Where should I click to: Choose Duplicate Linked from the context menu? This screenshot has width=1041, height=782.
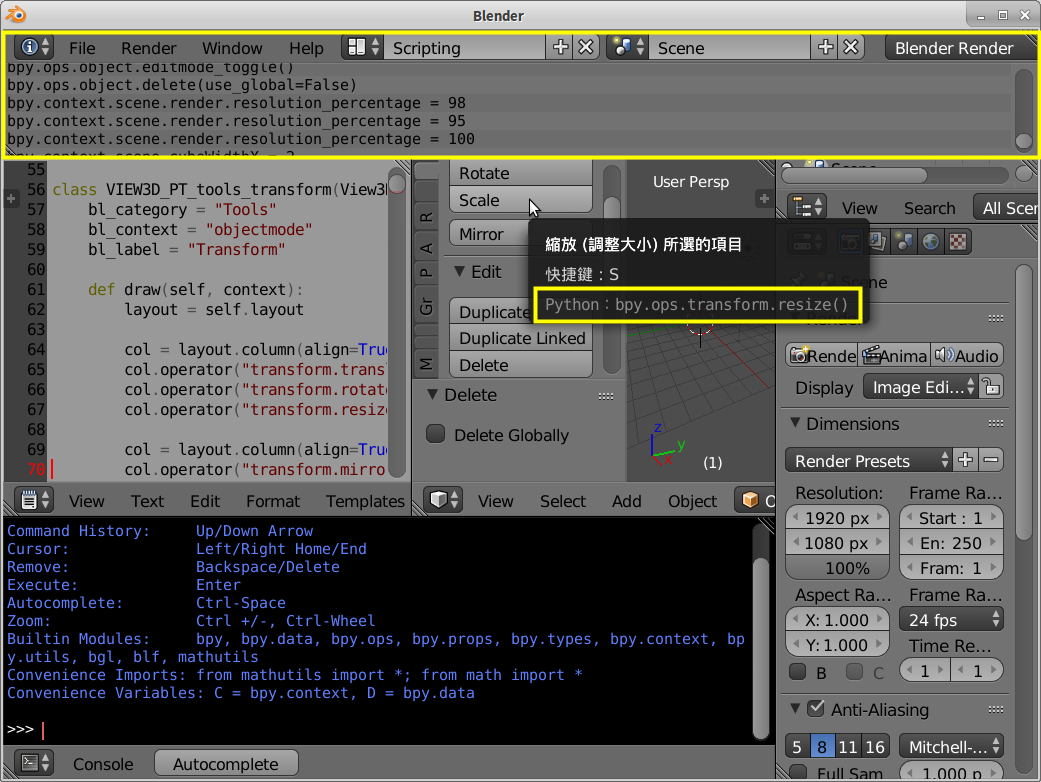[520, 338]
